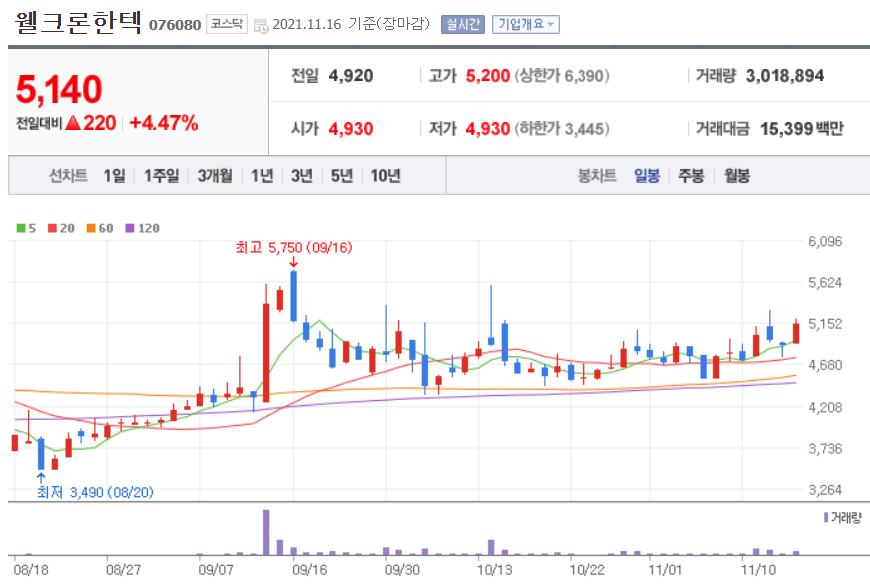The image size is (870, 587).
Task: Switch to 월봉 monthly candle chart
Action: [x=737, y=176]
